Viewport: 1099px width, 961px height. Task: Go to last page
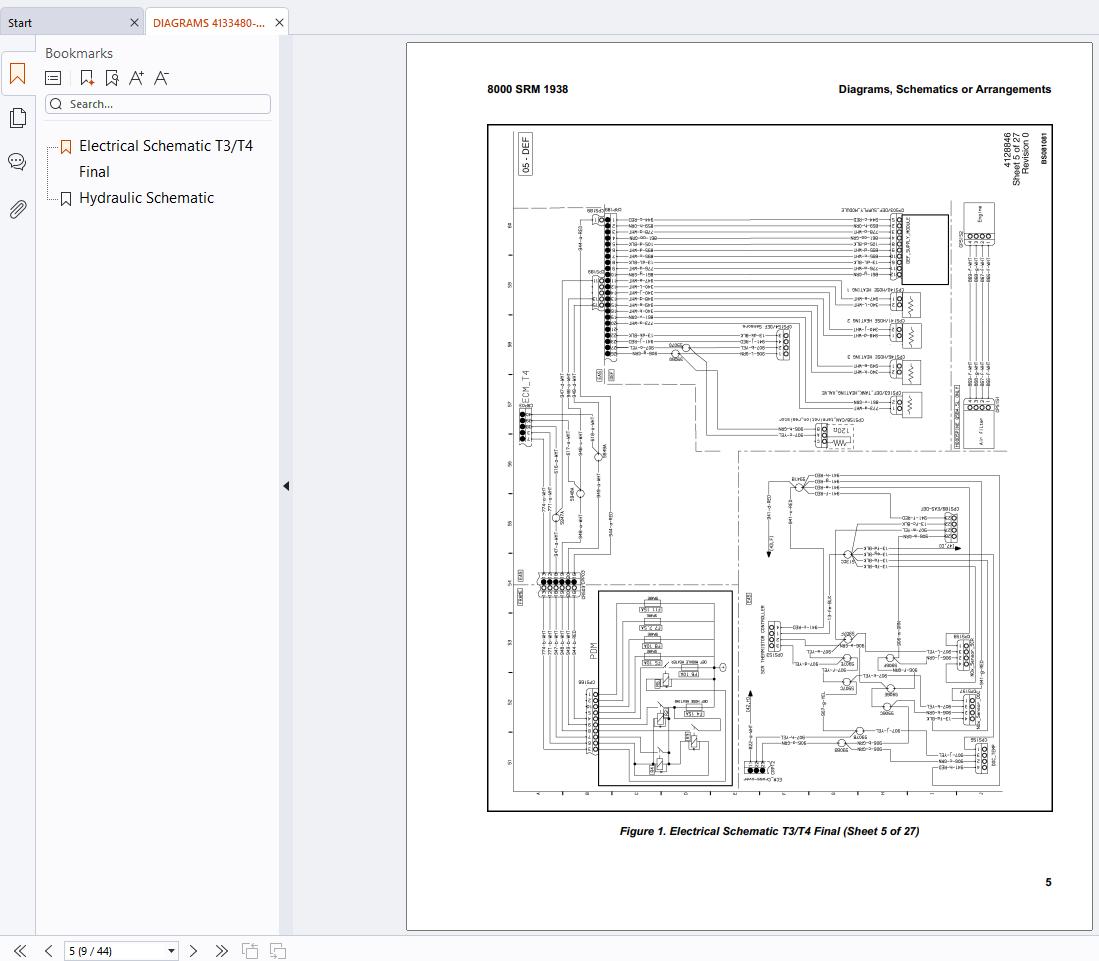(x=221, y=950)
